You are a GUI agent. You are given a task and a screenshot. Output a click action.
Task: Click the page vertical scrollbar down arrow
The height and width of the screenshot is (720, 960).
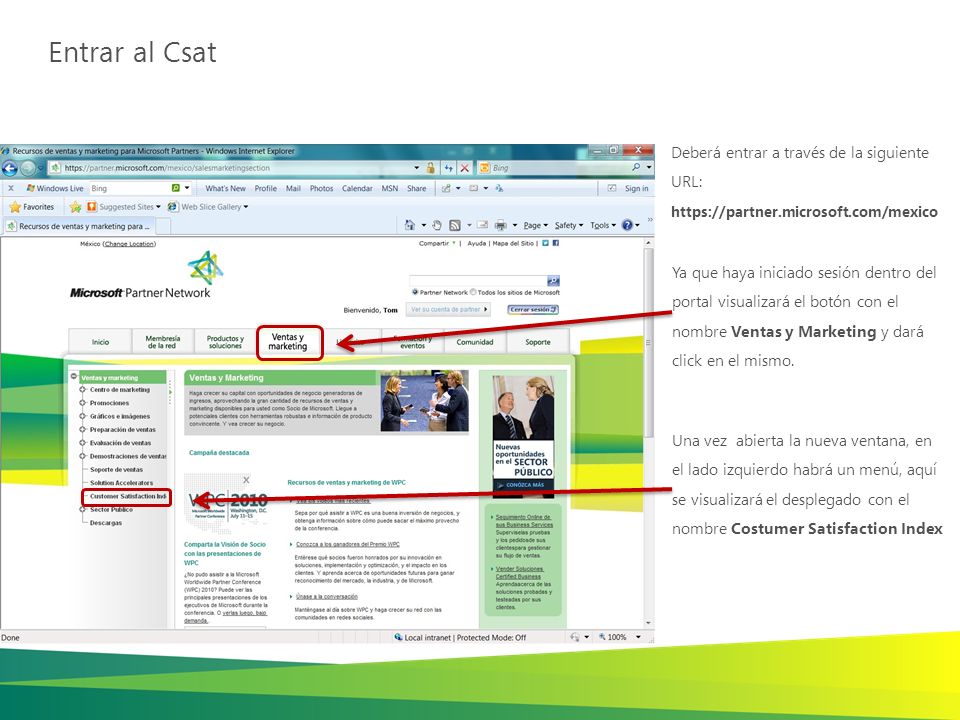(648, 623)
